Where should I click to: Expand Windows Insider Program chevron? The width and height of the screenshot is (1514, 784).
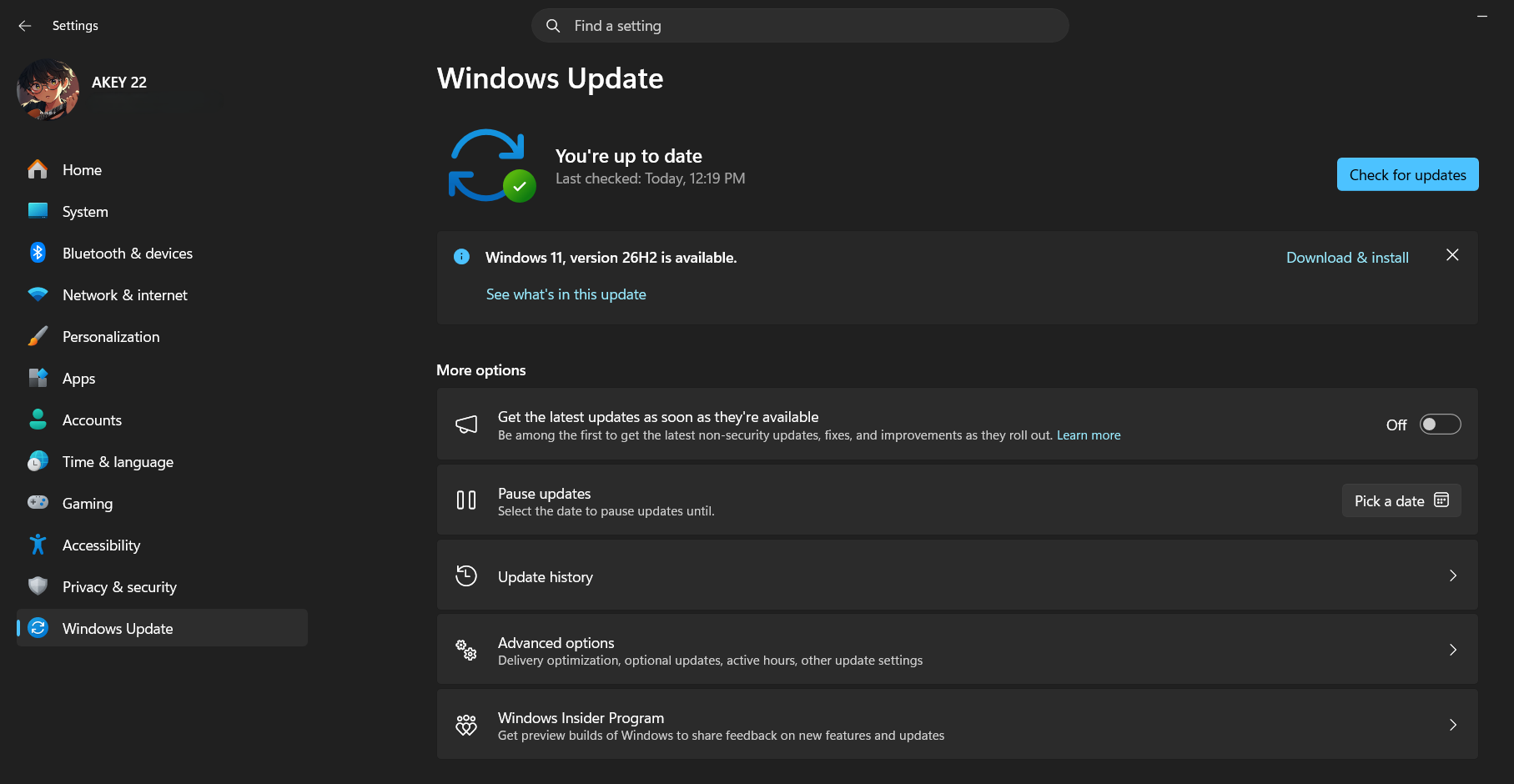[x=1453, y=725]
